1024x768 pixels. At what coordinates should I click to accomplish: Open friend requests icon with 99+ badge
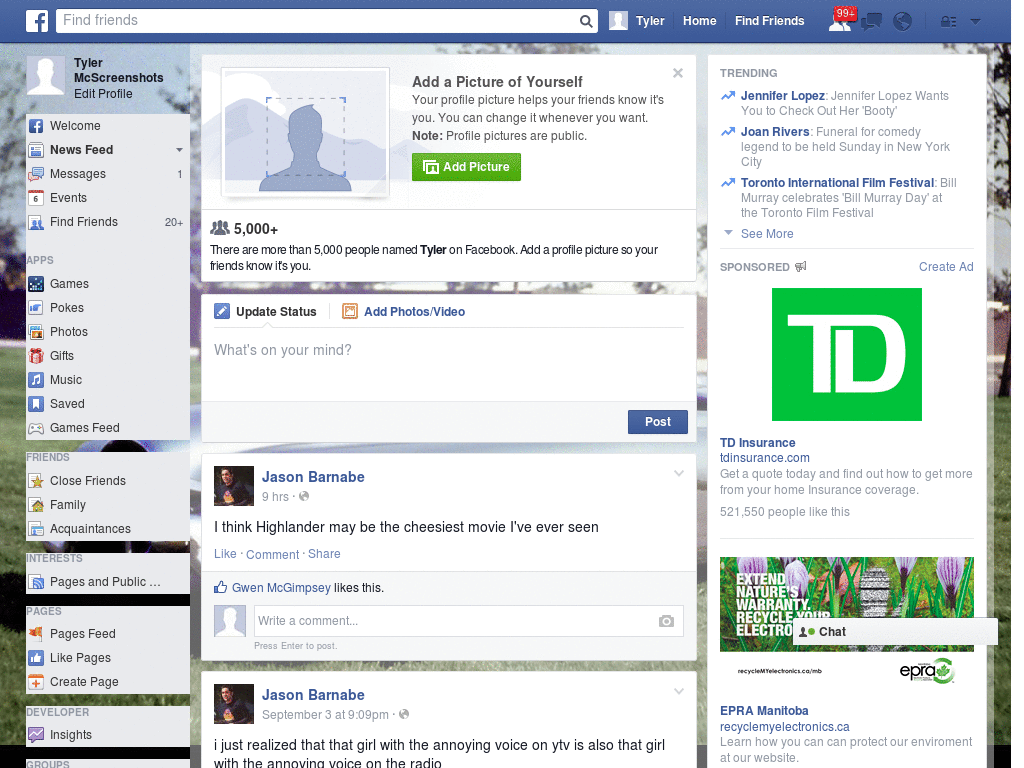[x=841, y=20]
